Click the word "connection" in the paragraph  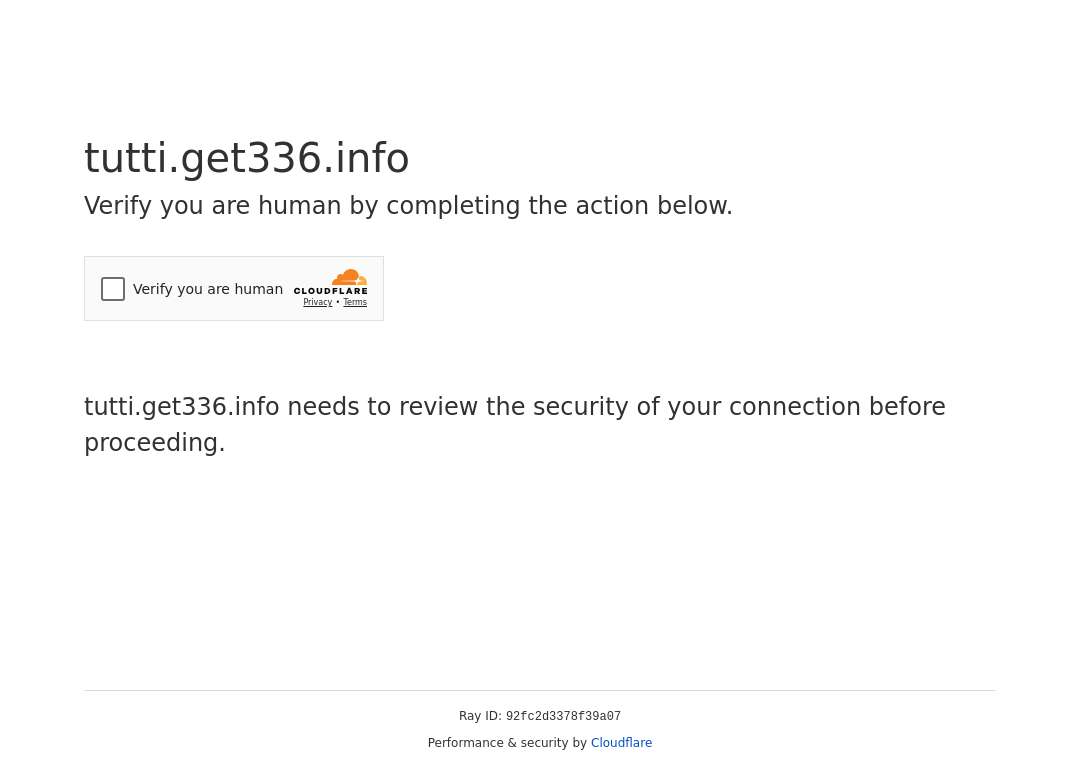794,407
